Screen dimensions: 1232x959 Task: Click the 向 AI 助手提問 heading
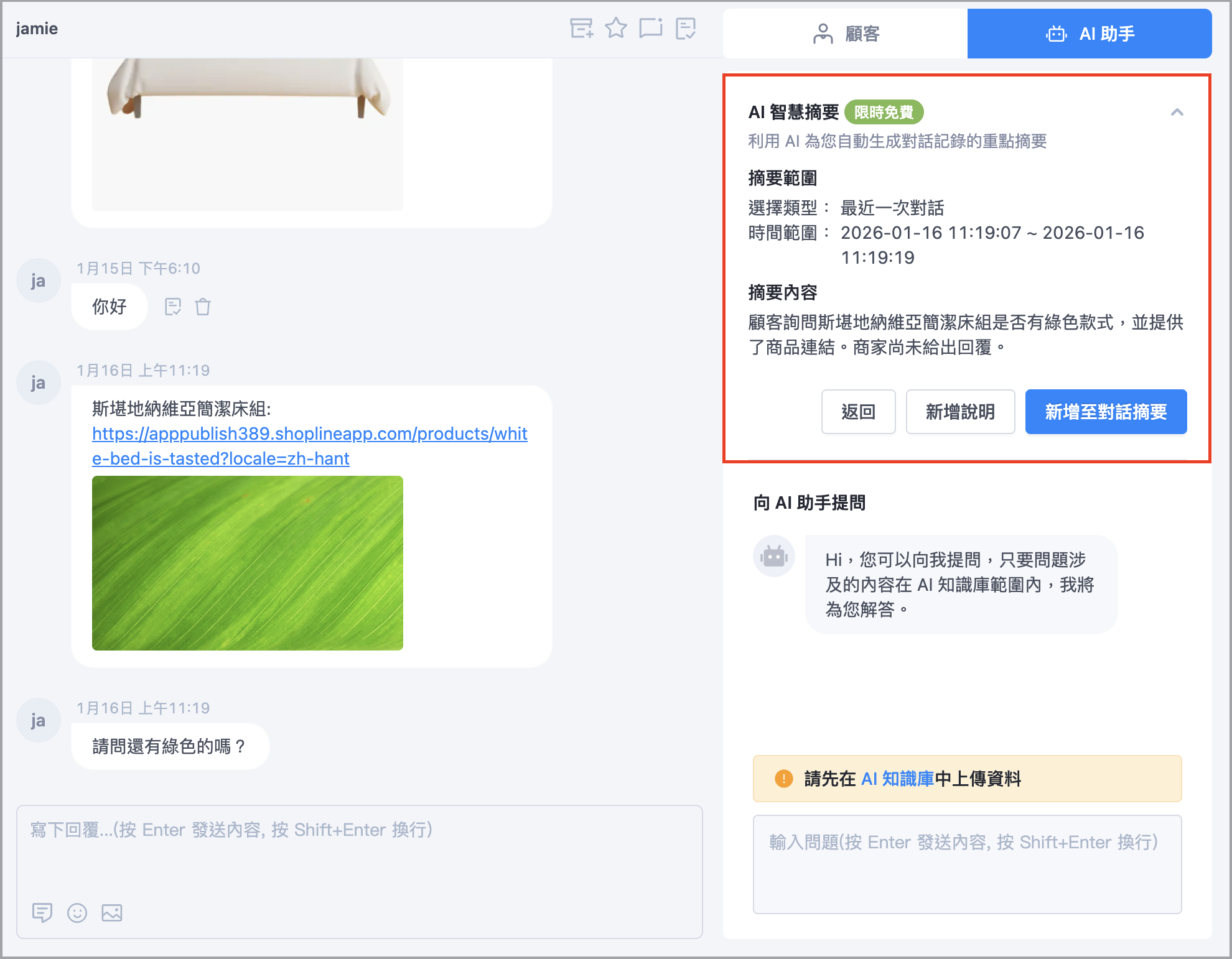(x=810, y=503)
